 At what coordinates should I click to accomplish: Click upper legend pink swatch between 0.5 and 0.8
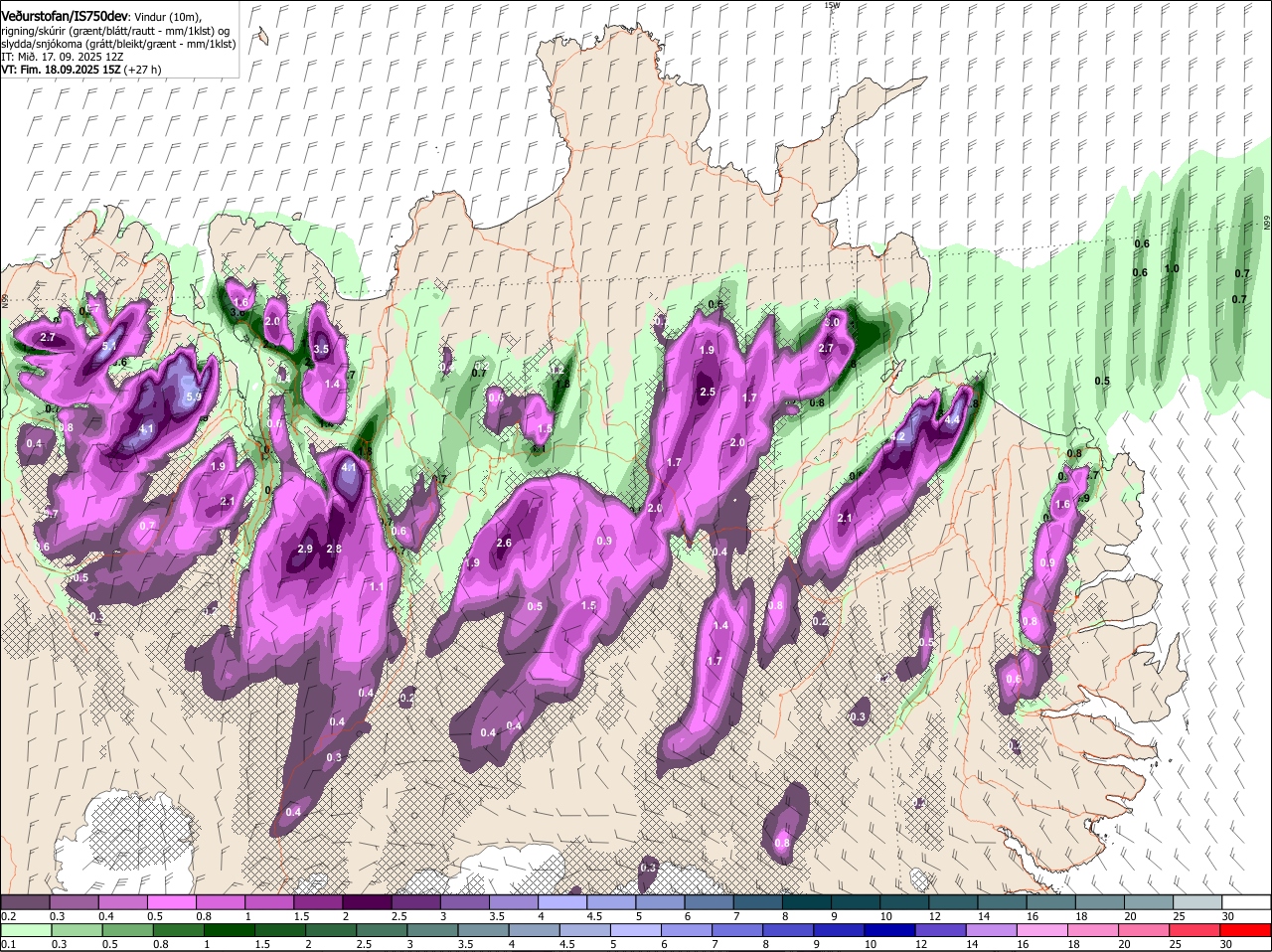point(171,901)
